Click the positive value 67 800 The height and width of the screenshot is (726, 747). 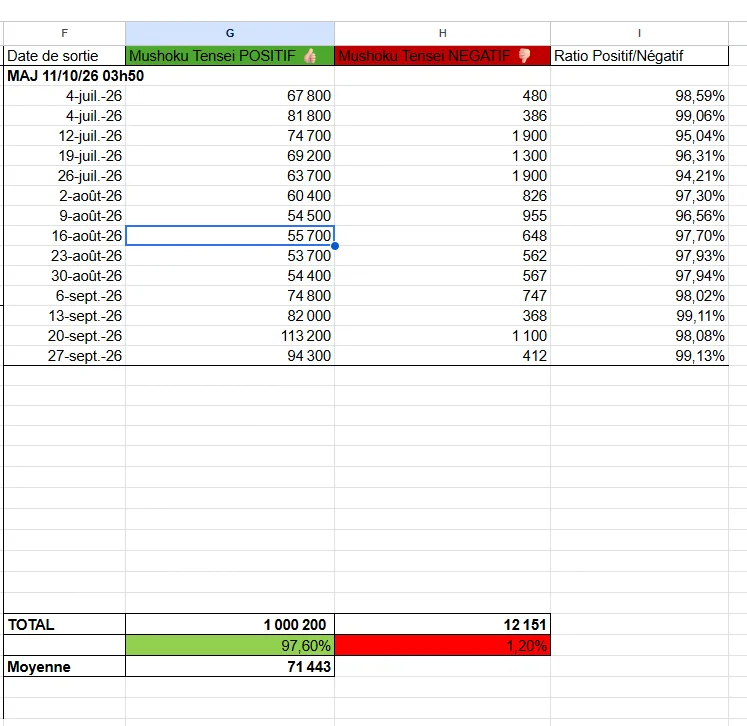(x=230, y=96)
